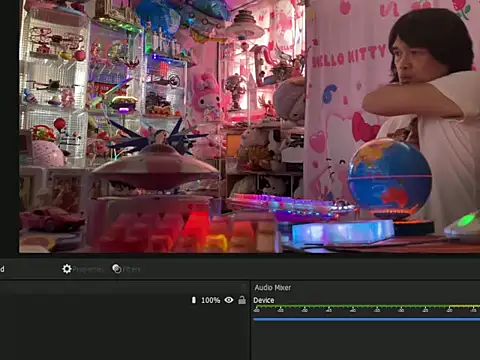The image size is (480, 360).
Task: Click the blue Device volume slider
Action: tap(366, 319)
